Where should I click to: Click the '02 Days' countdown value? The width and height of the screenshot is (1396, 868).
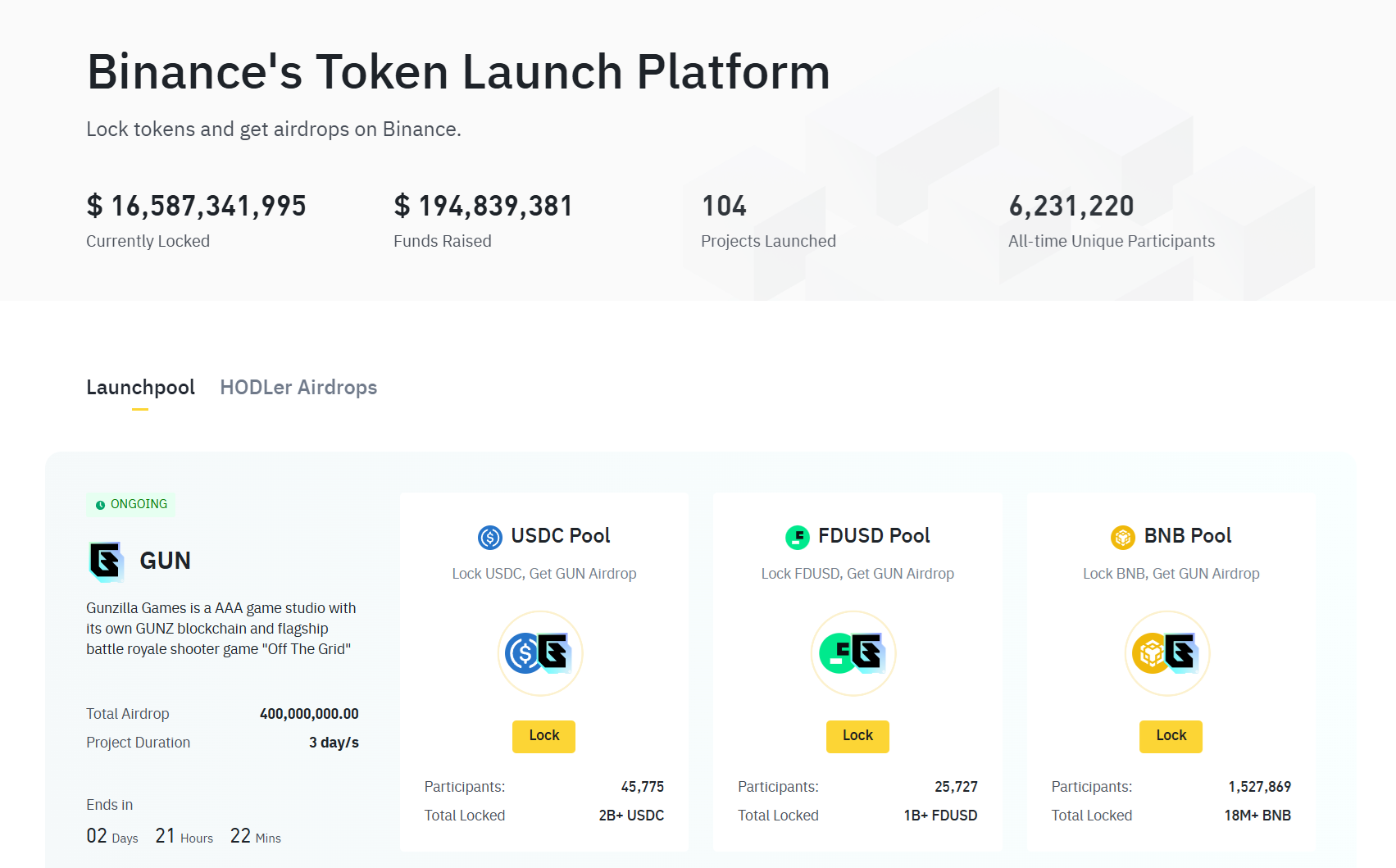[x=111, y=836]
